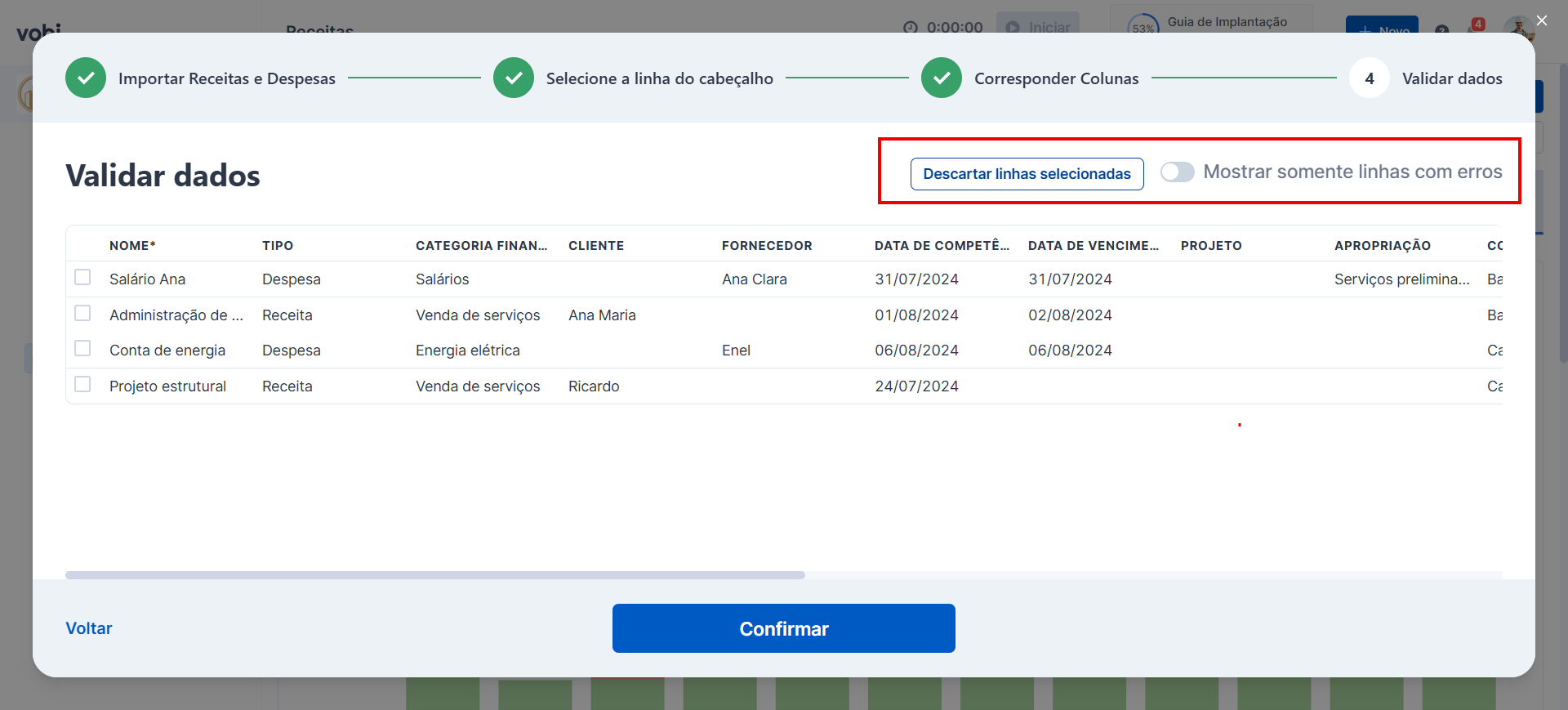Click Venda de serviços in the Projeto estrutural row
This screenshot has height=710, width=1568.
pos(478,386)
